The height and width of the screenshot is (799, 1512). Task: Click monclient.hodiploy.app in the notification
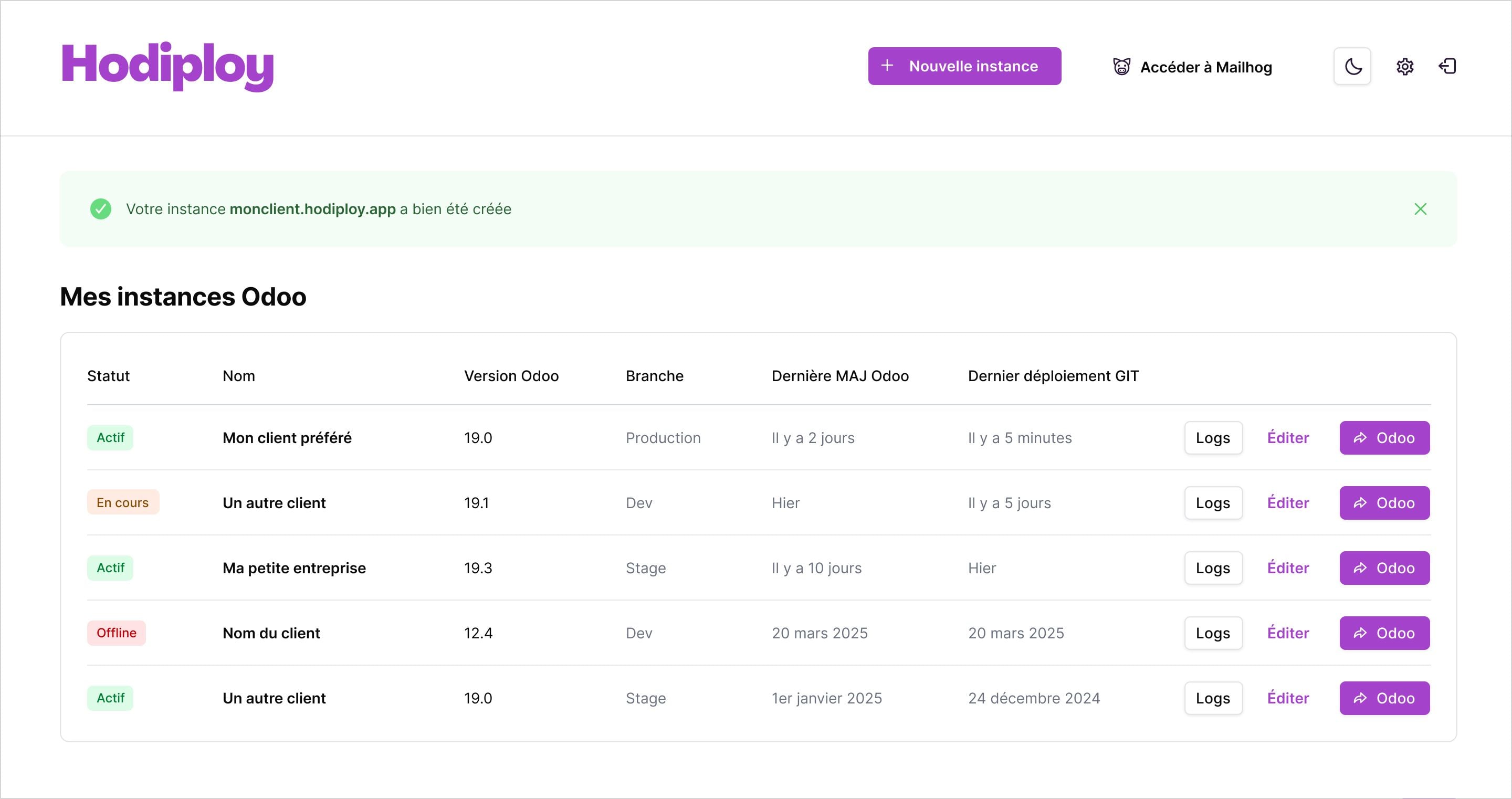click(x=312, y=209)
